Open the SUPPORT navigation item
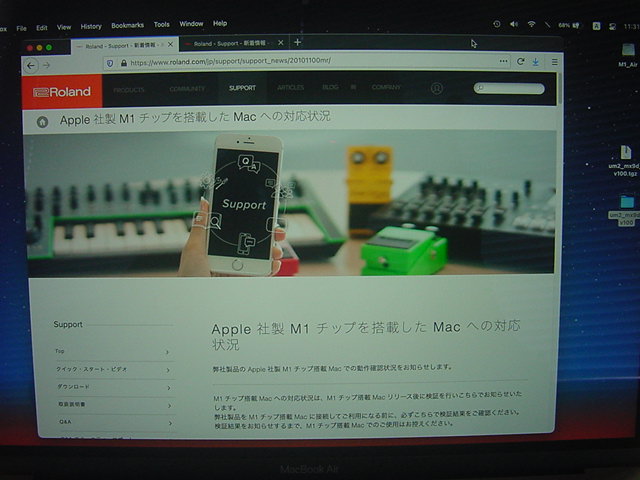This screenshot has height=480, width=640. pos(242,88)
